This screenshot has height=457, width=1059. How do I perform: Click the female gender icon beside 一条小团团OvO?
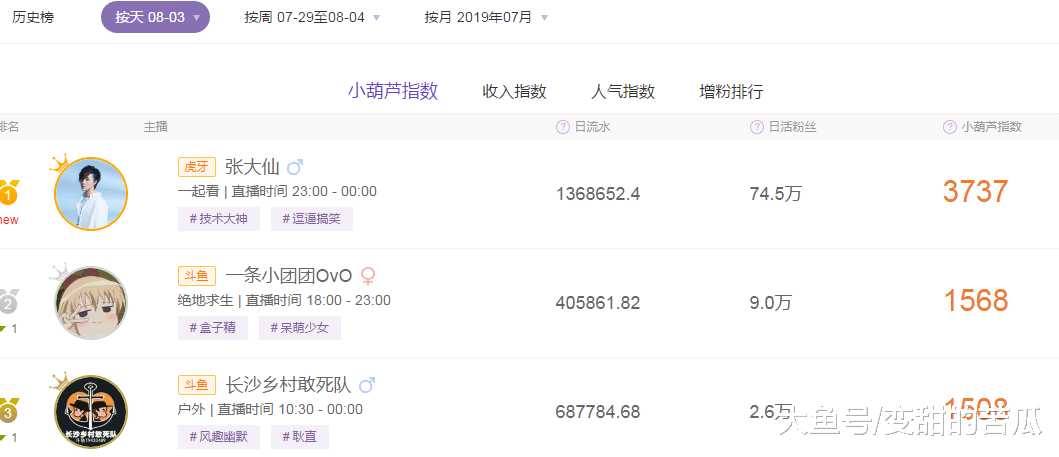[x=368, y=275]
